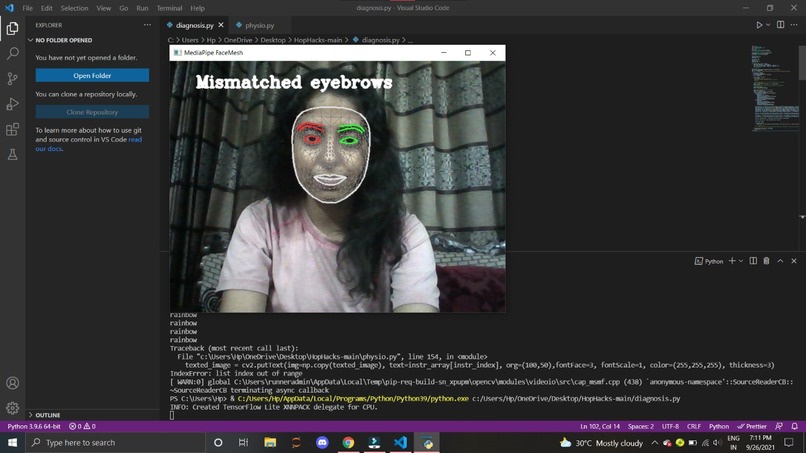Run Python file with the play icon
The width and height of the screenshot is (806, 453).
[759, 25]
